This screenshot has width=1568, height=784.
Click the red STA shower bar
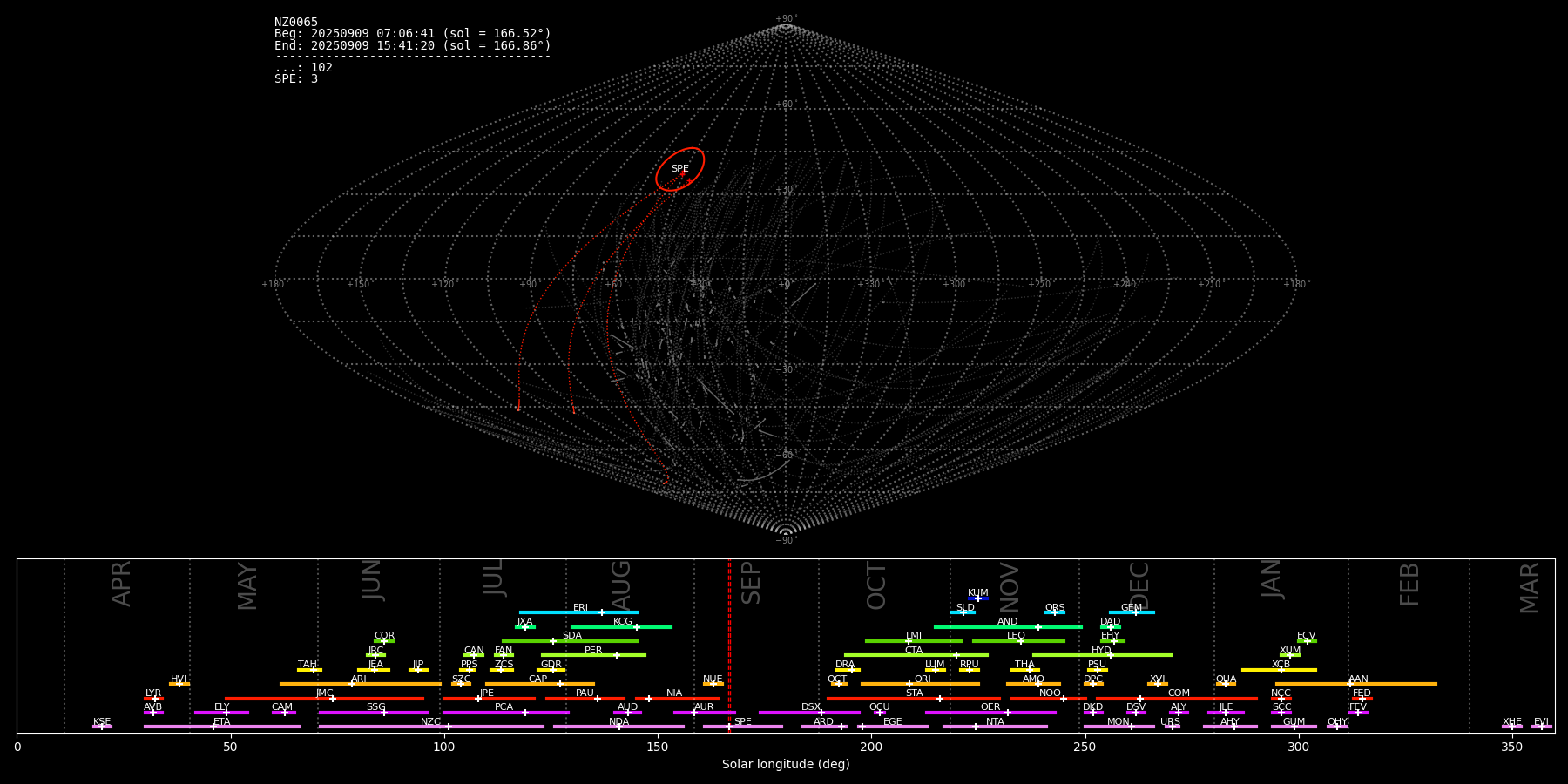914,699
